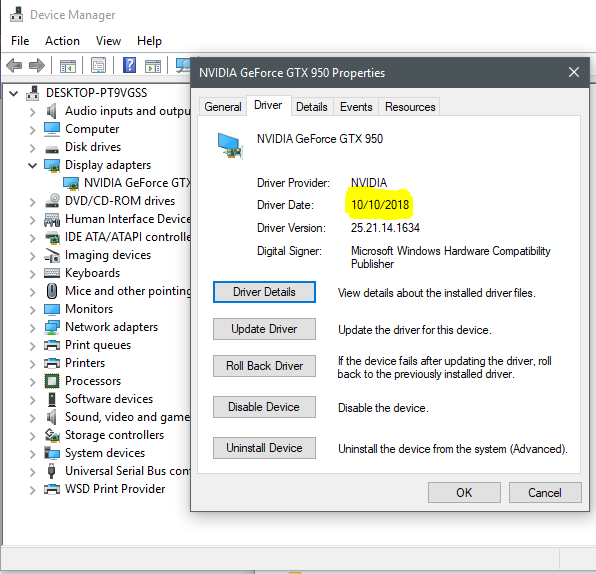Expand the Audio inputs and outputs node
This screenshot has height=574, width=596.
coord(33,112)
